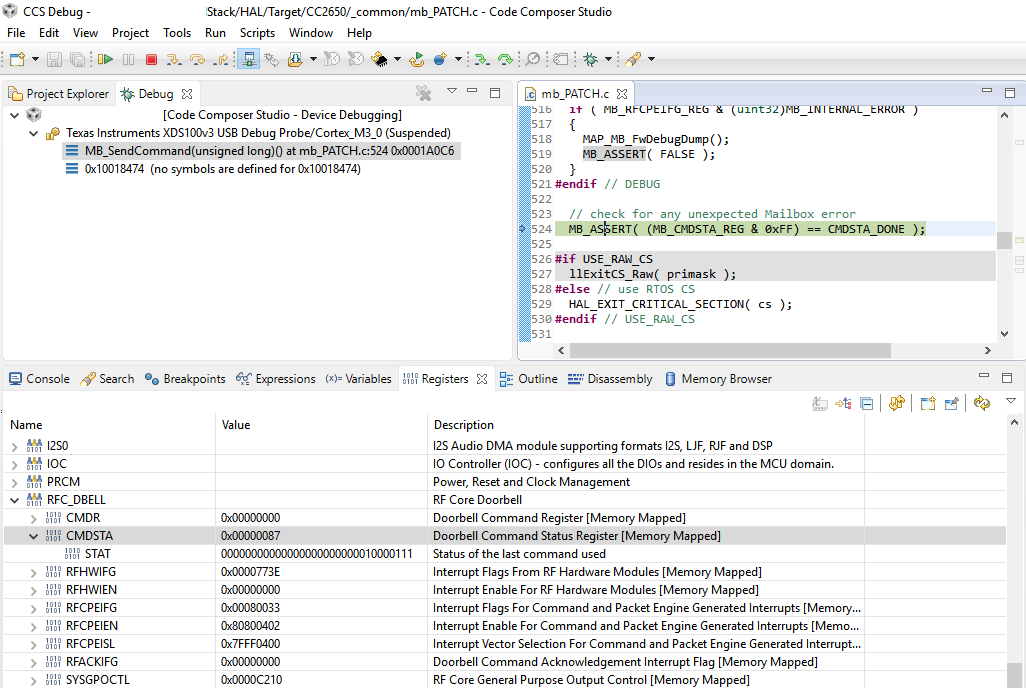Viewport: 1026px width, 688px height.
Task: Expand the RFCPEIFG register
Action: click(33, 608)
